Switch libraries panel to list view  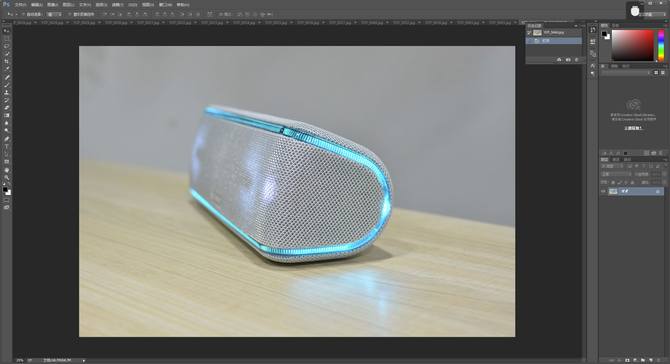663,73
